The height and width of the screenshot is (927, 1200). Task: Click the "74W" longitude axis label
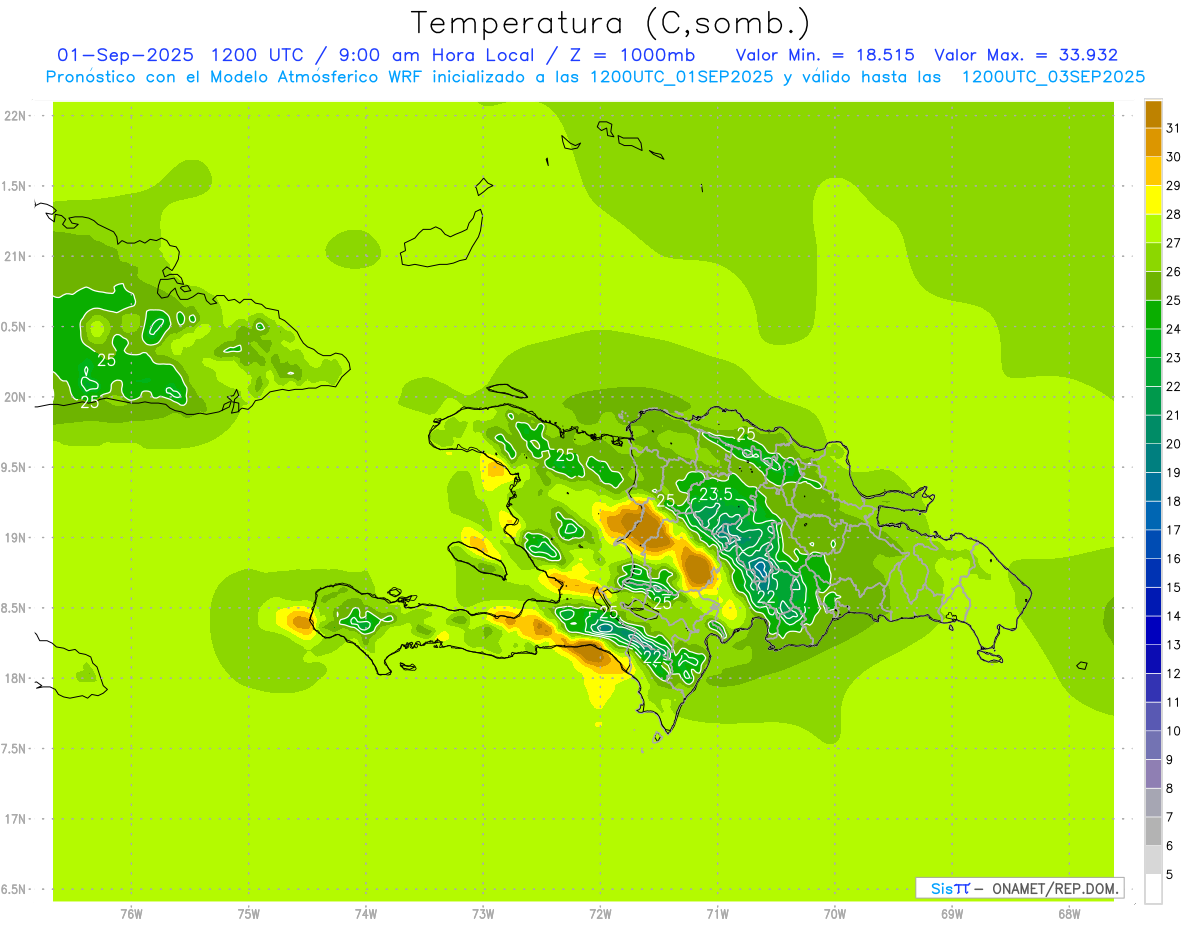click(x=366, y=914)
